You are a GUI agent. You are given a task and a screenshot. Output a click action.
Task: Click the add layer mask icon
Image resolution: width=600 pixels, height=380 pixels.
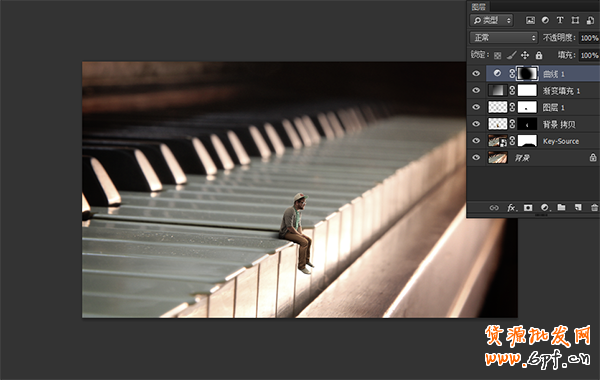coord(528,207)
